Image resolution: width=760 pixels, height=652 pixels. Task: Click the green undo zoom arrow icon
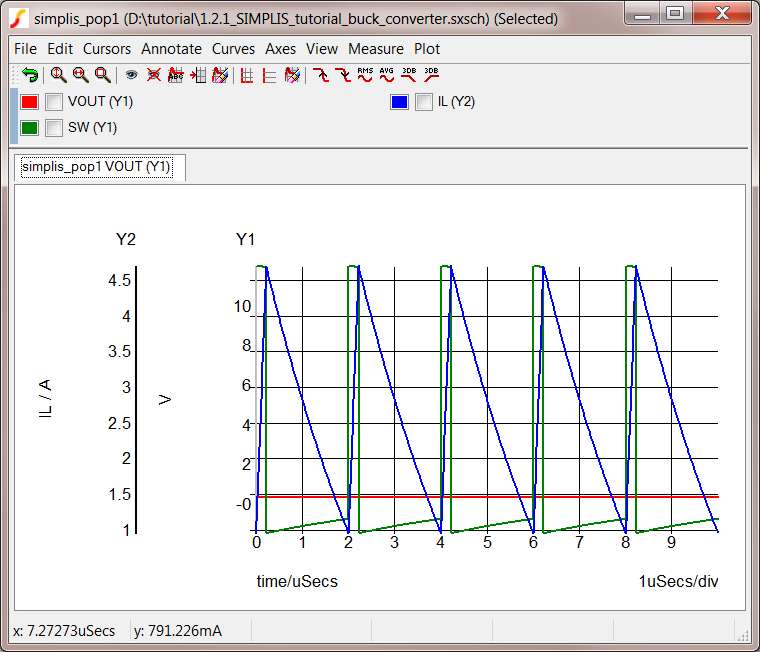click(x=31, y=75)
